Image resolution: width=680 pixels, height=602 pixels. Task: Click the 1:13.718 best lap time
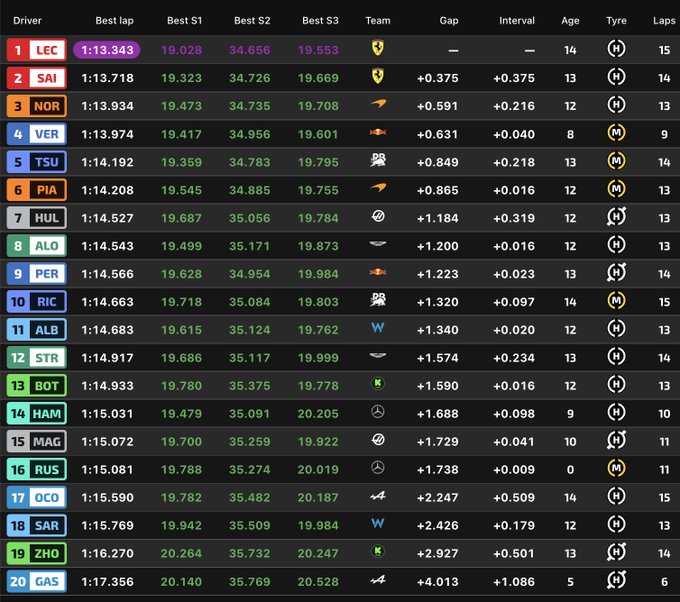[x=108, y=78]
